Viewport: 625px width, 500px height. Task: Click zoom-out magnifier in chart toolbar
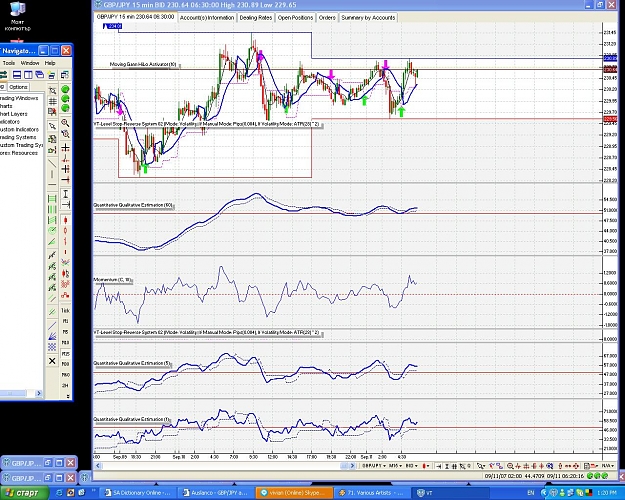[x=510, y=466]
